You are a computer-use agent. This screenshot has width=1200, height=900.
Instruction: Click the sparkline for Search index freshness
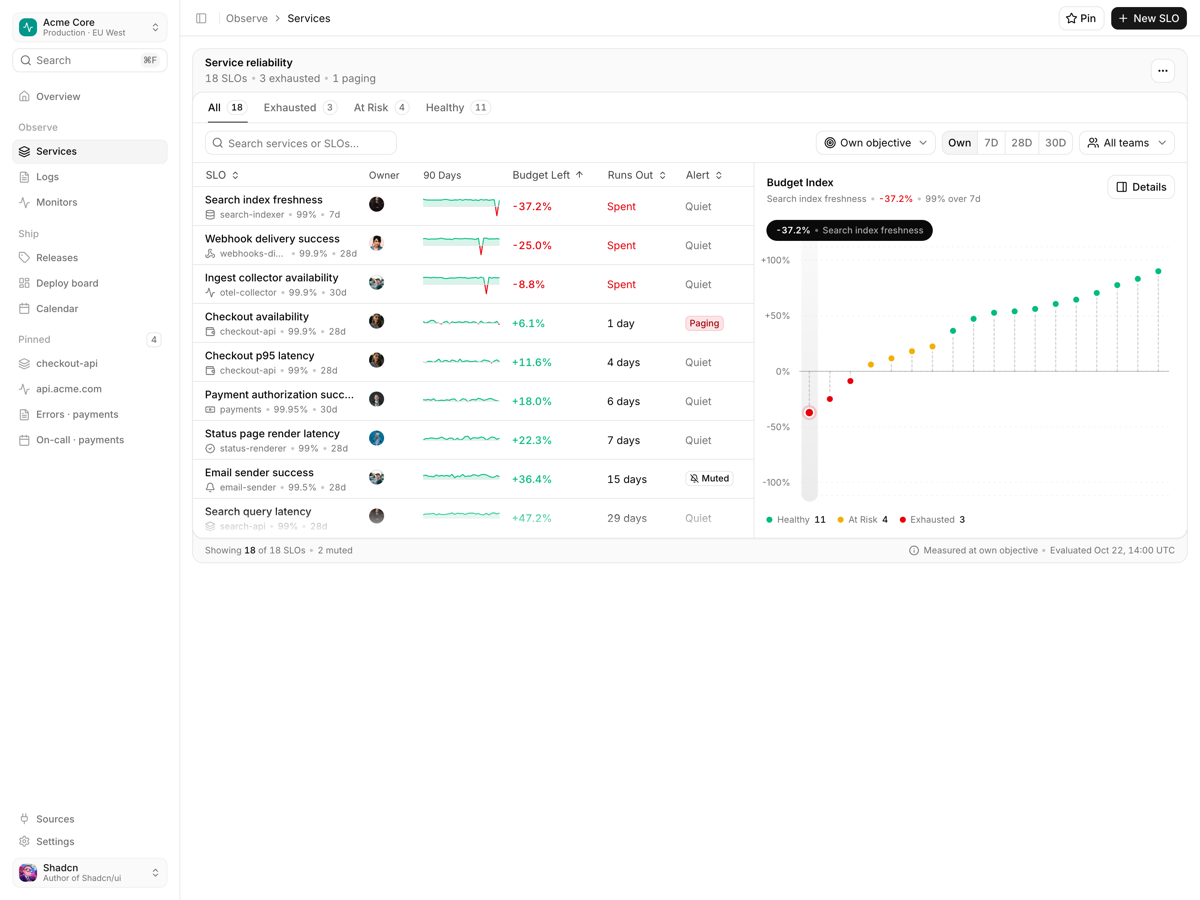tap(461, 206)
